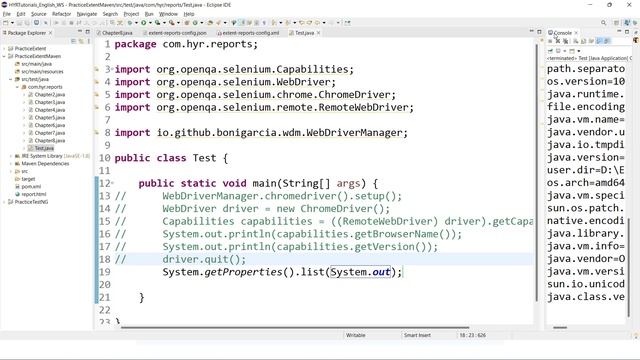Minimize the editor area
The width and height of the screenshot is (640, 360).
531,31
